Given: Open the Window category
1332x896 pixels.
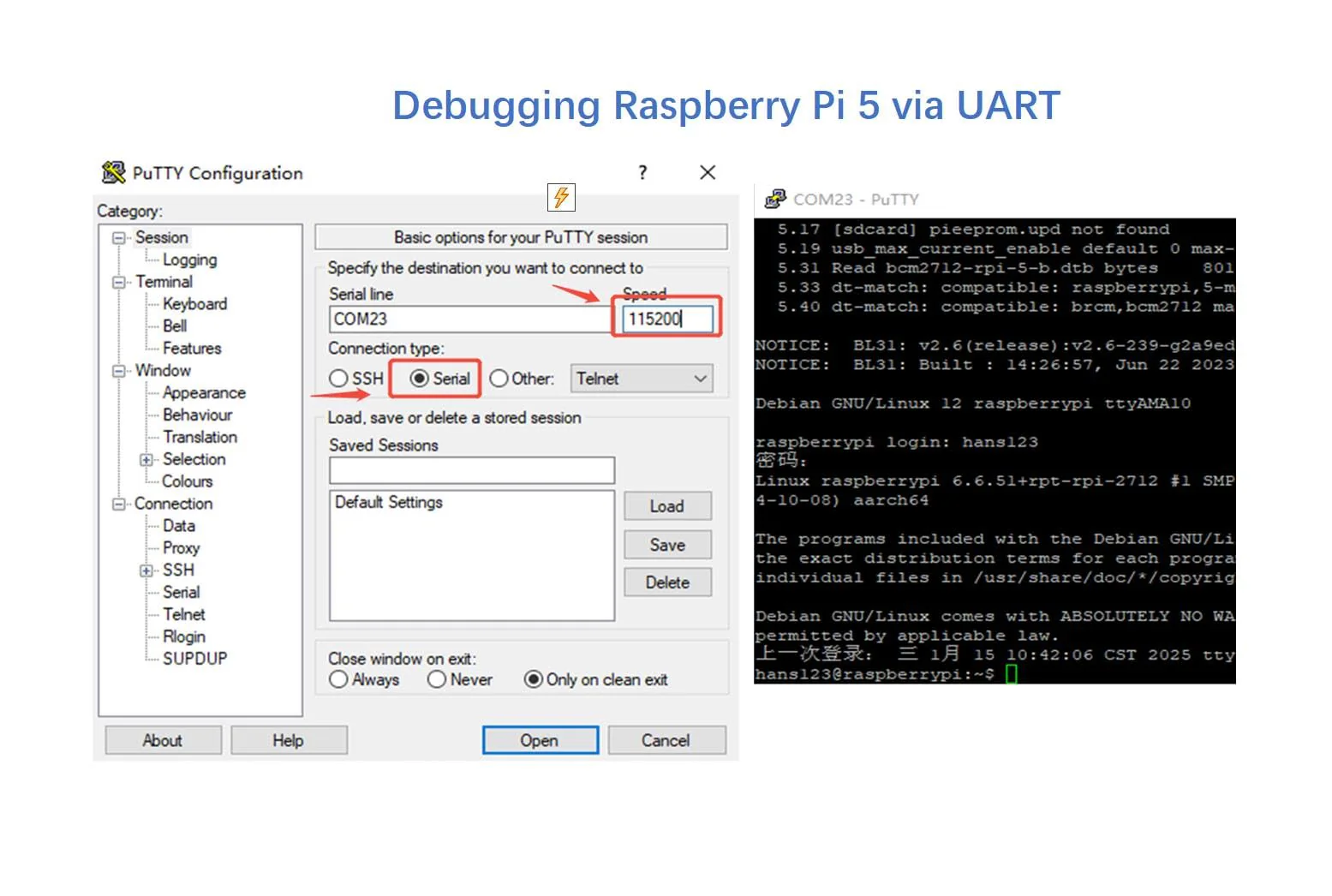Looking at the screenshot, I should (x=163, y=371).
